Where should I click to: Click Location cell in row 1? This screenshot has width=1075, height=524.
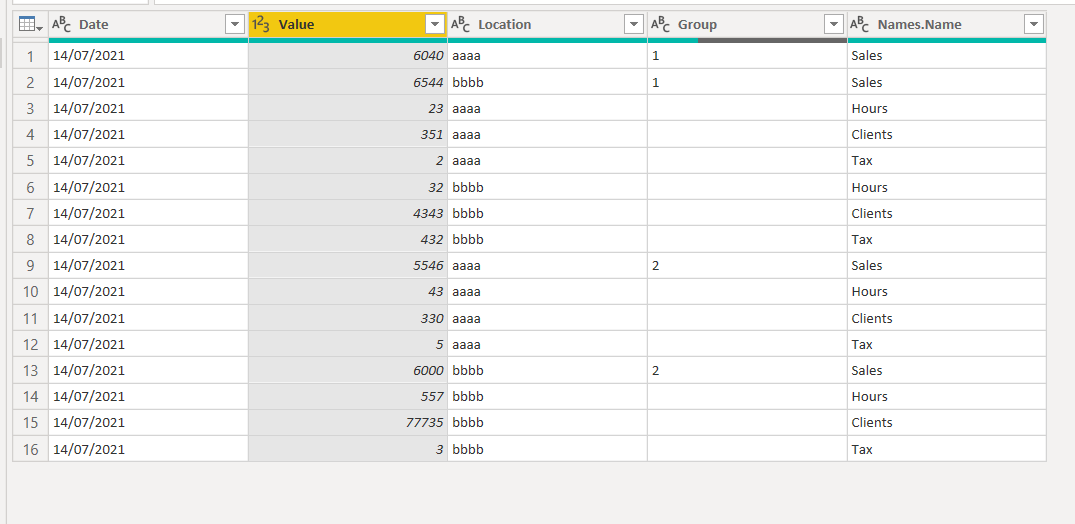point(547,56)
